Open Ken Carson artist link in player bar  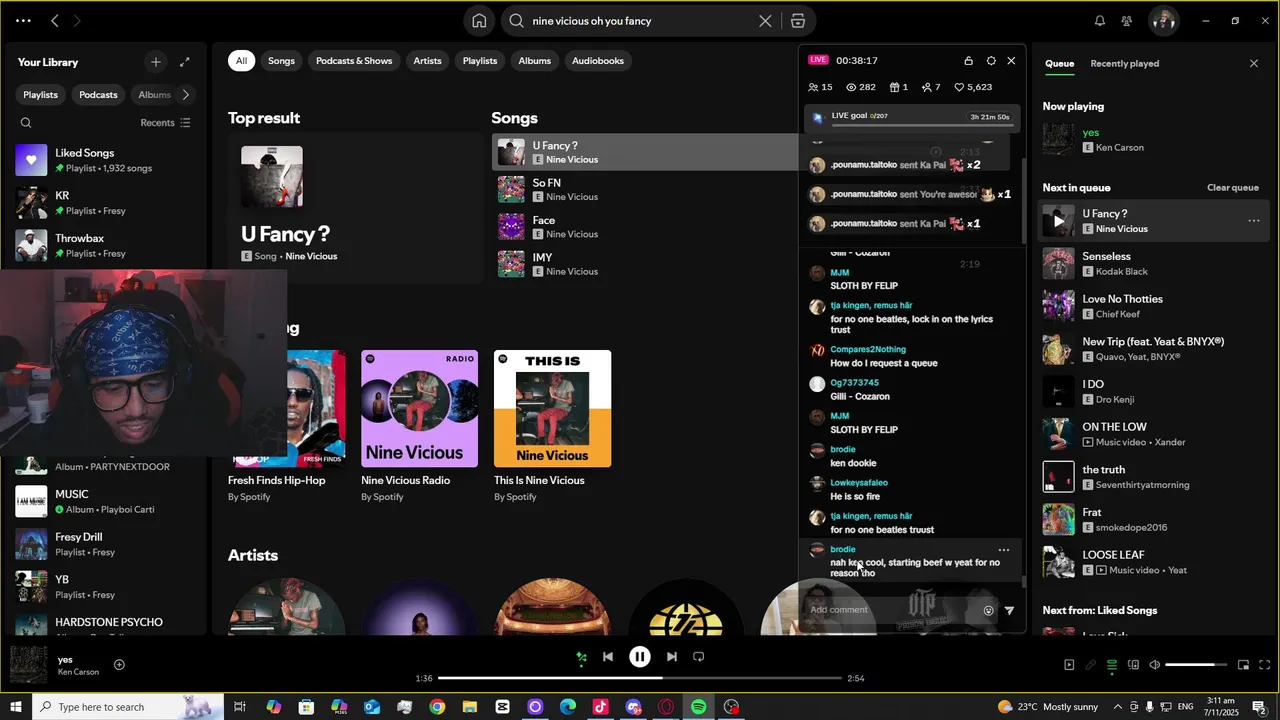point(78,672)
